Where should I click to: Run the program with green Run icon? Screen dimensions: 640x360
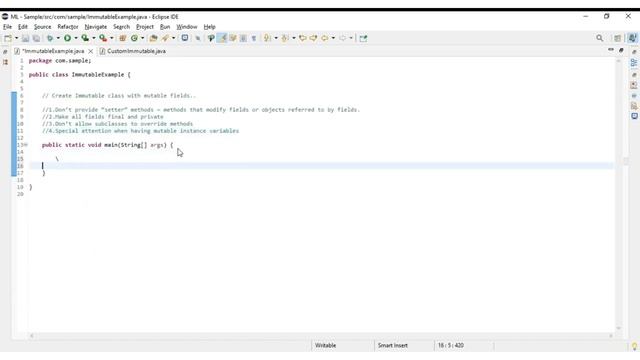[x=67, y=38]
